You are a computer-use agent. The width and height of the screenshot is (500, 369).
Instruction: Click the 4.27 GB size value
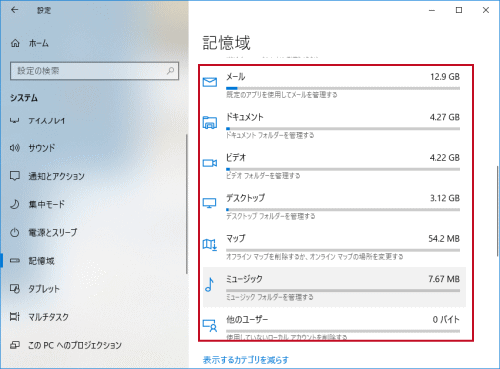pyautogui.click(x=445, y=117)
